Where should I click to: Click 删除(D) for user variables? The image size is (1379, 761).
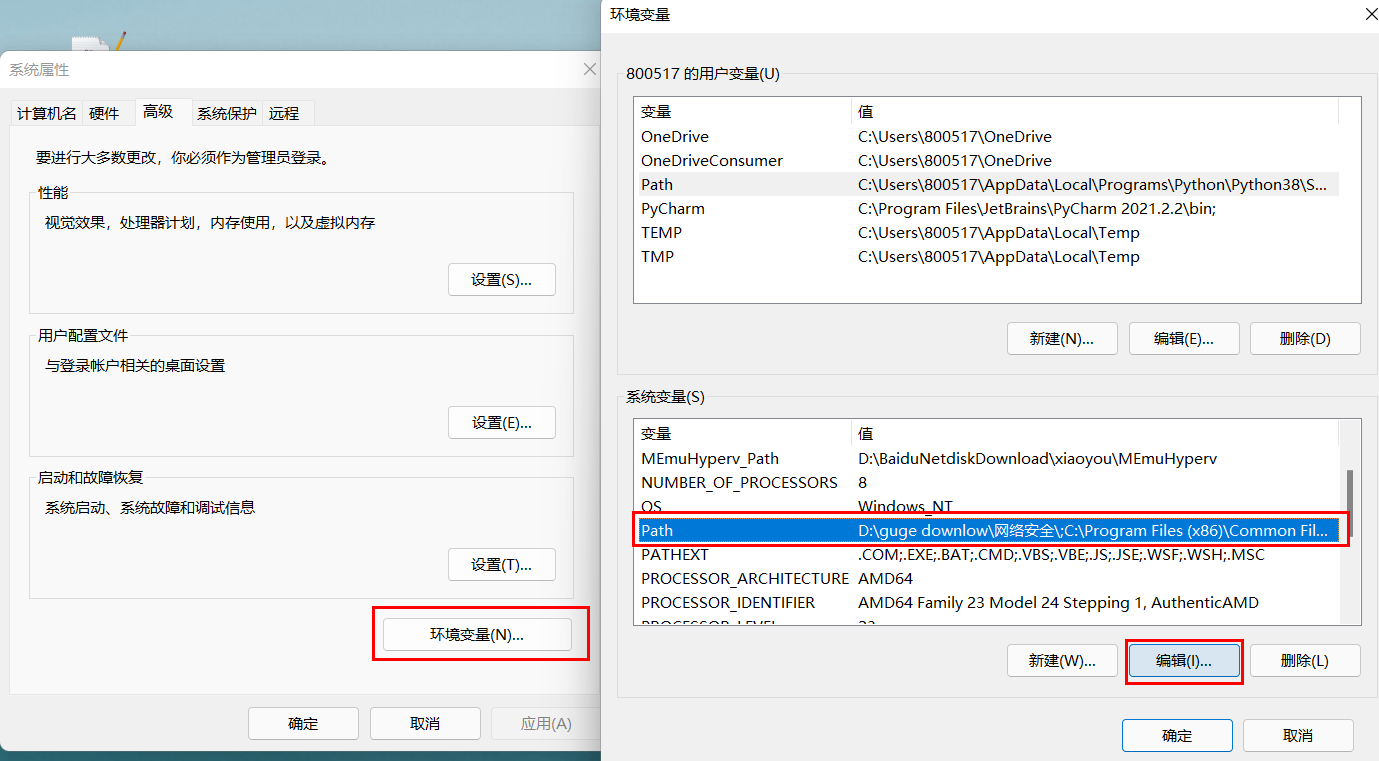(x=1305, y=338)
